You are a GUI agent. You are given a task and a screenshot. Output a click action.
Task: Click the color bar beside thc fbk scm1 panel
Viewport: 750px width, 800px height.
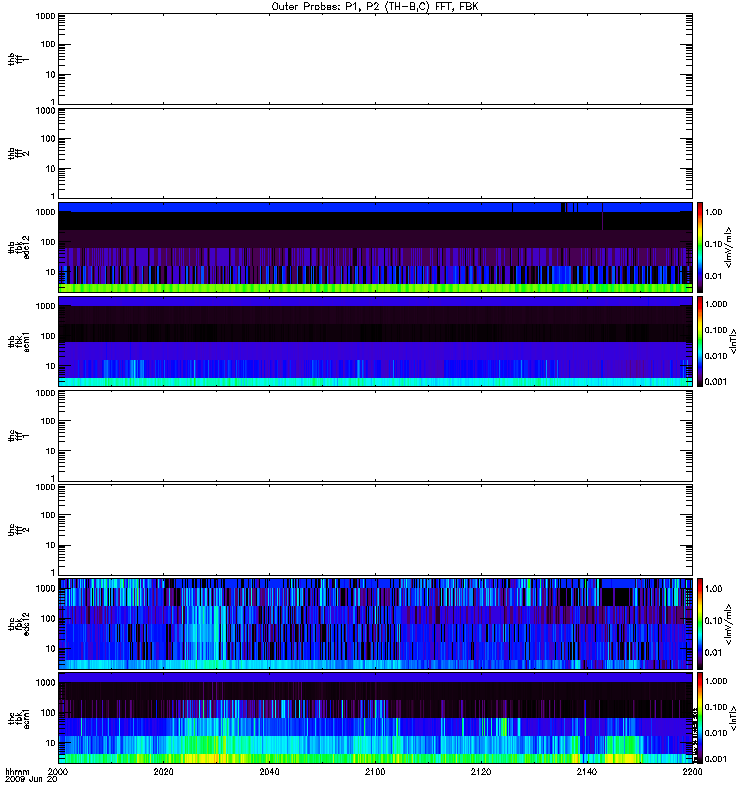pos(700,718)
